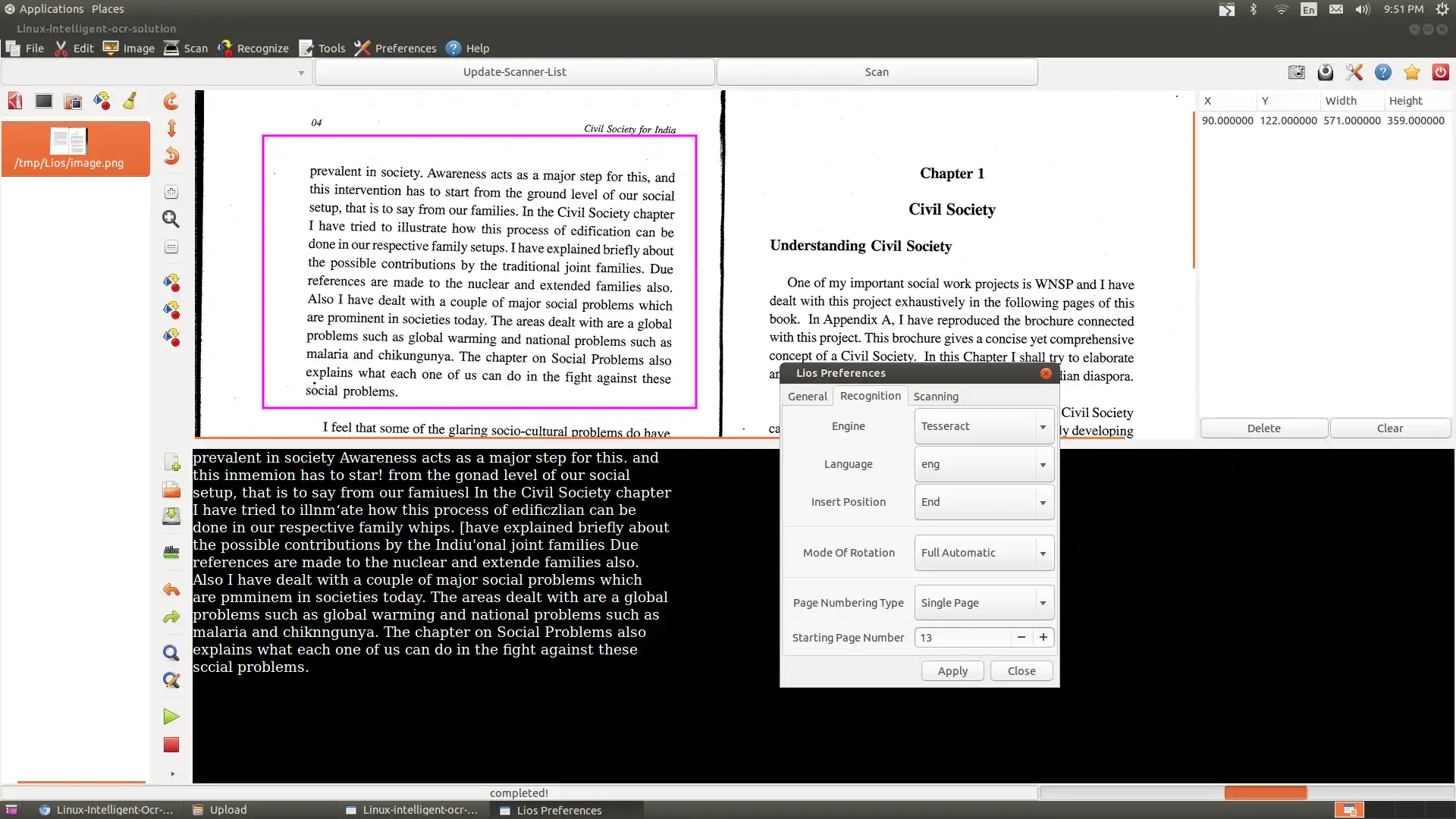Image resolution: width=1456 pixels, height=819 pixels.
Task: Click the red stop square icon
Action: [171, 744]
